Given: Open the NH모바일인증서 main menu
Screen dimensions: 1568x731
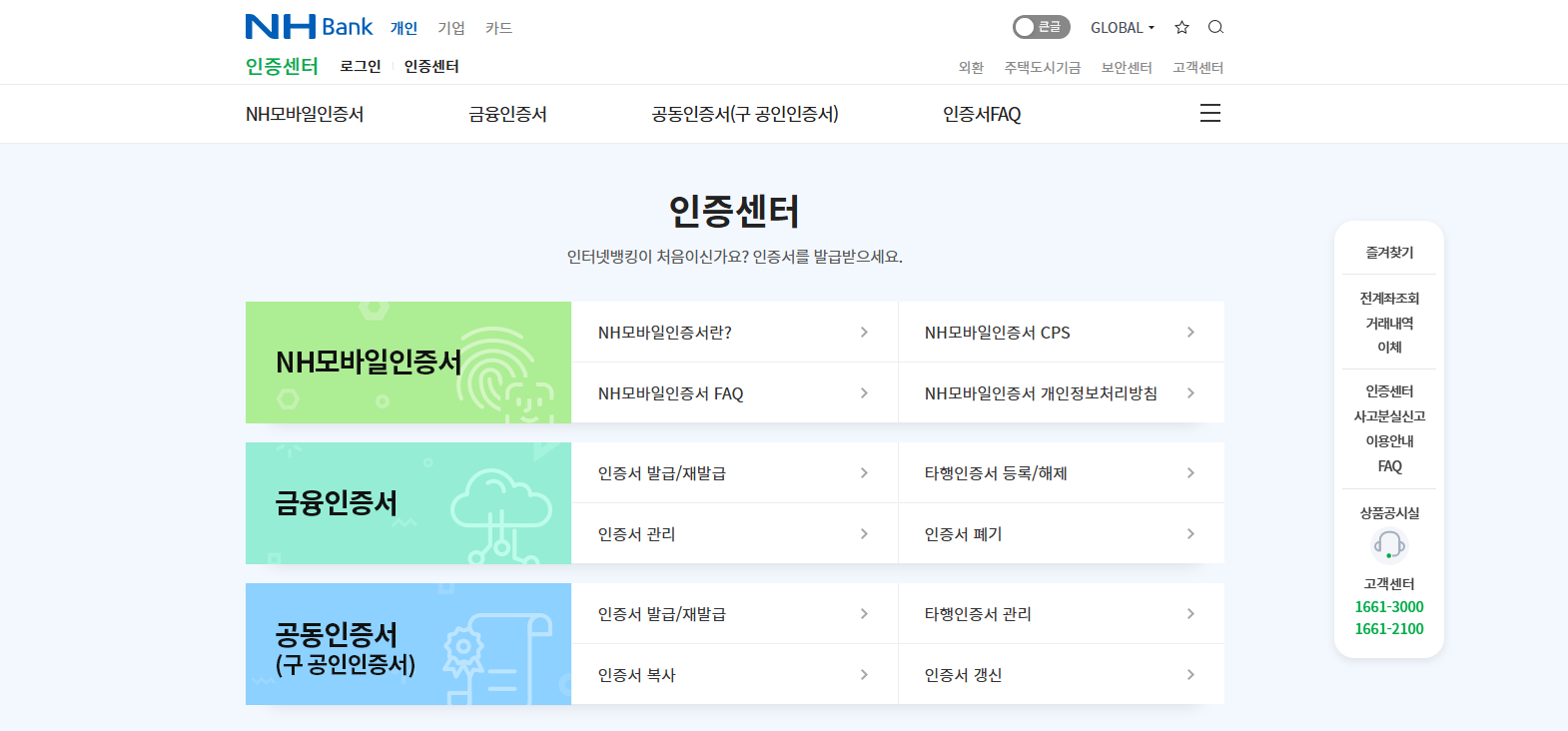Looking at the screenshot, I should [305, 114].
